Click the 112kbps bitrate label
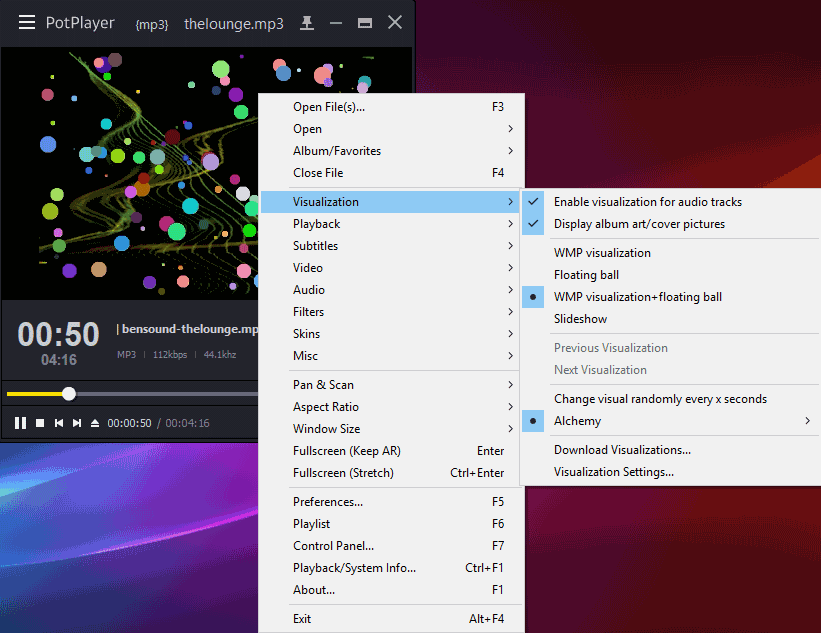The image size is (821, 633). [170, 354]
